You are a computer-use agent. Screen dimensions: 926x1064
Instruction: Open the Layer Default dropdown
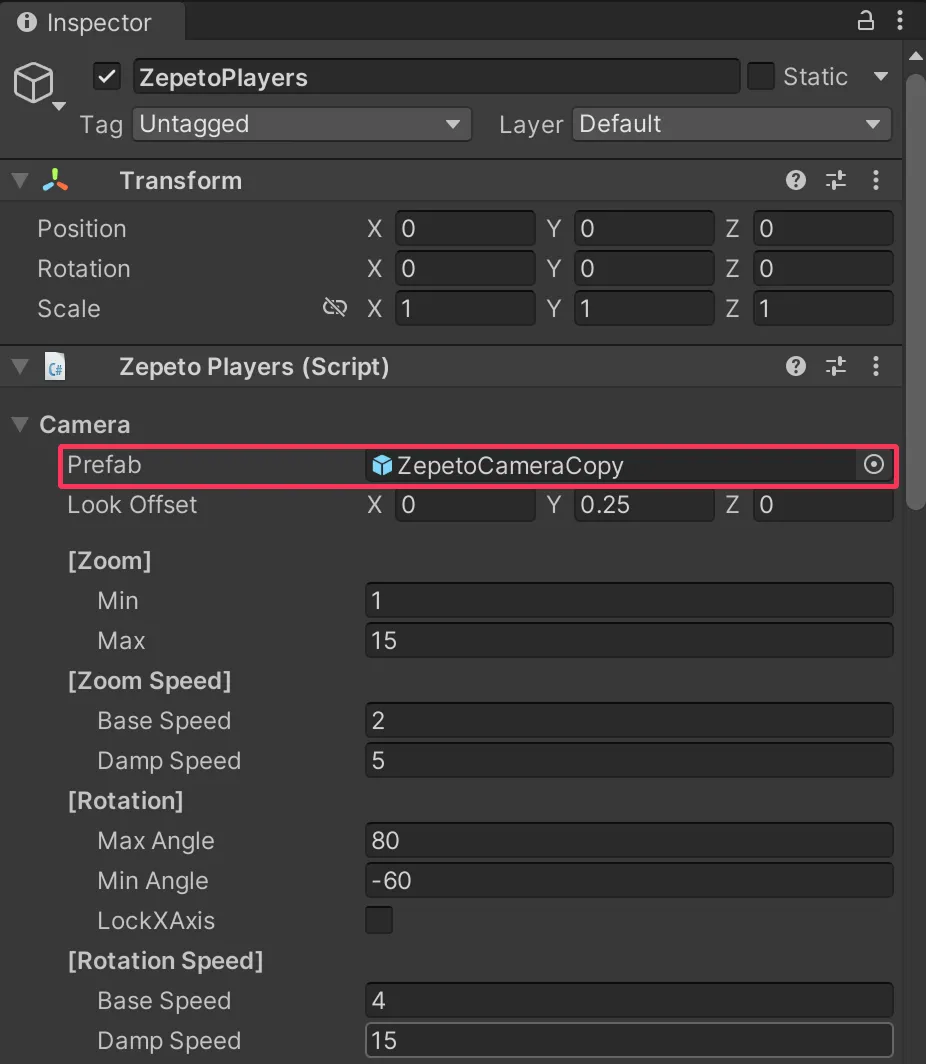pyautogui.click(x=731, y=124)
